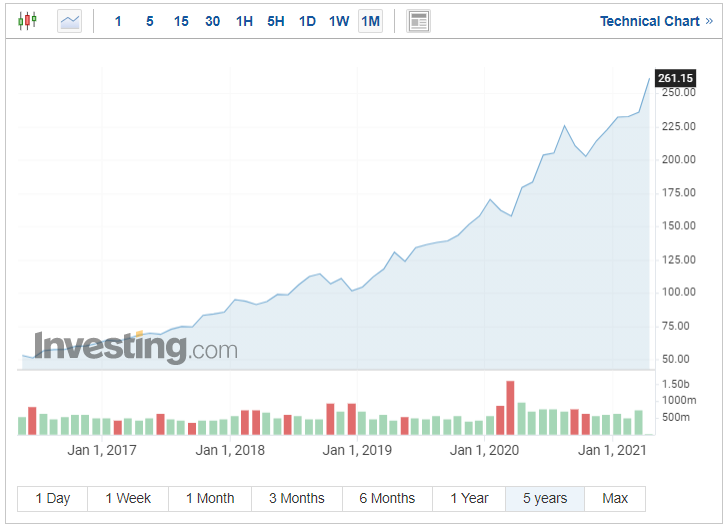Switch to candlestick chart type
This screenshot has height=527, width=728.
click(27, 21)
